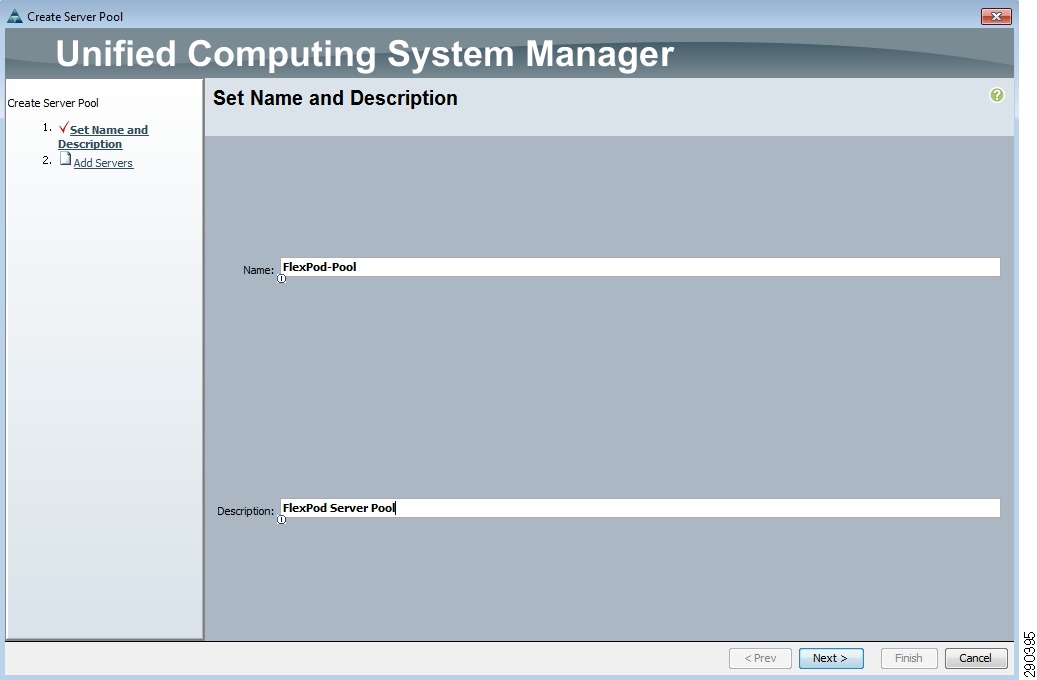Click the Unified Computing System Manager banner title
This screenshot has height=680, width=1037.
[x=364, y=54]
